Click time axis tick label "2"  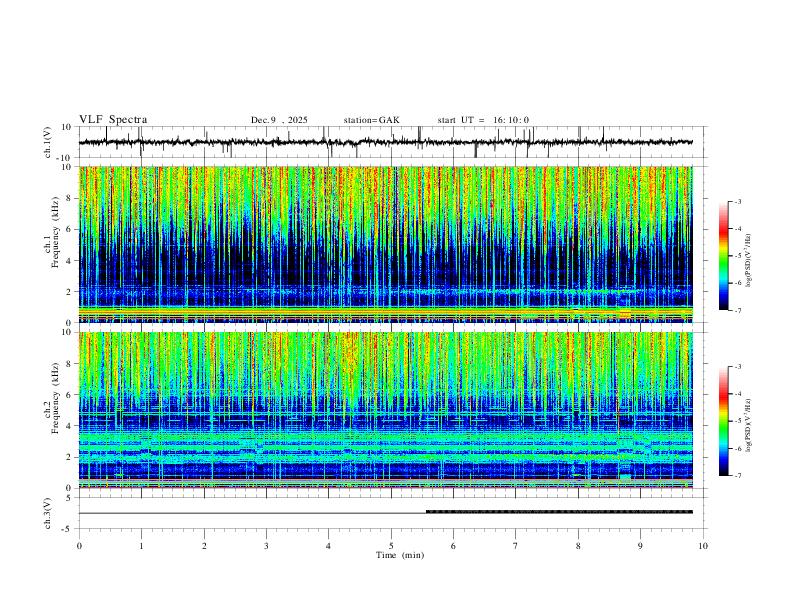coord(204,546)
